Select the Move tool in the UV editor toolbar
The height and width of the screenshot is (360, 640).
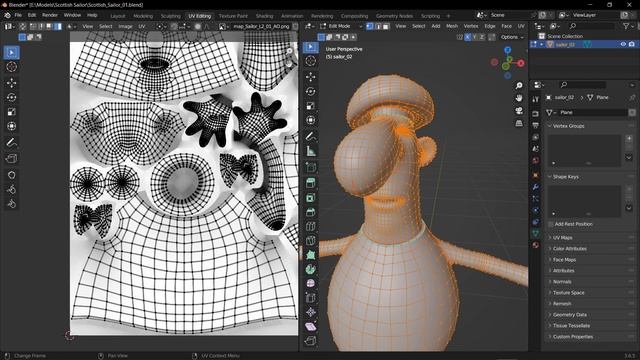click(x=11, y=82)
